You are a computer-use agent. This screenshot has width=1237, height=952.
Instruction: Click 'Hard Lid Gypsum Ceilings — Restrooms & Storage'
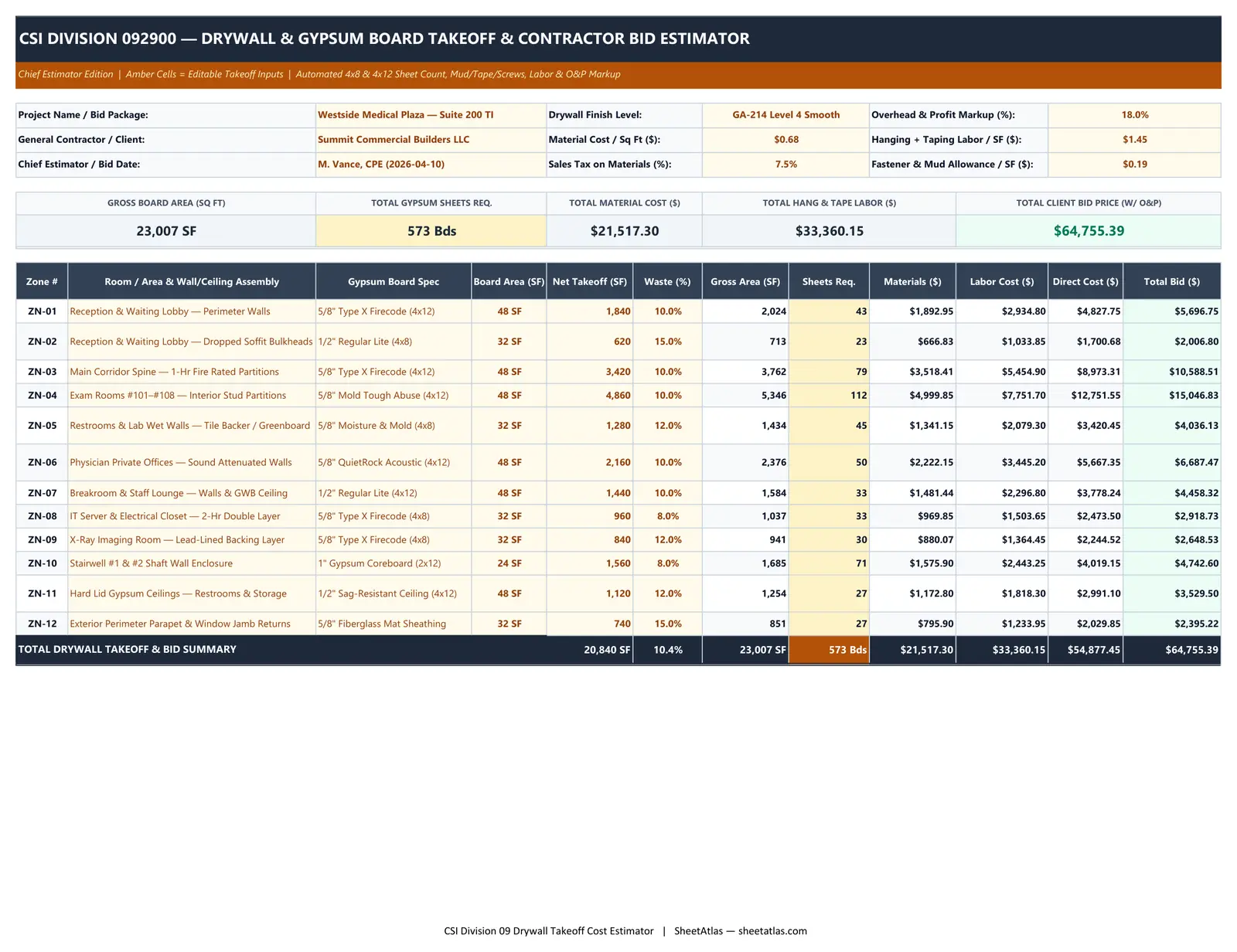192,593
